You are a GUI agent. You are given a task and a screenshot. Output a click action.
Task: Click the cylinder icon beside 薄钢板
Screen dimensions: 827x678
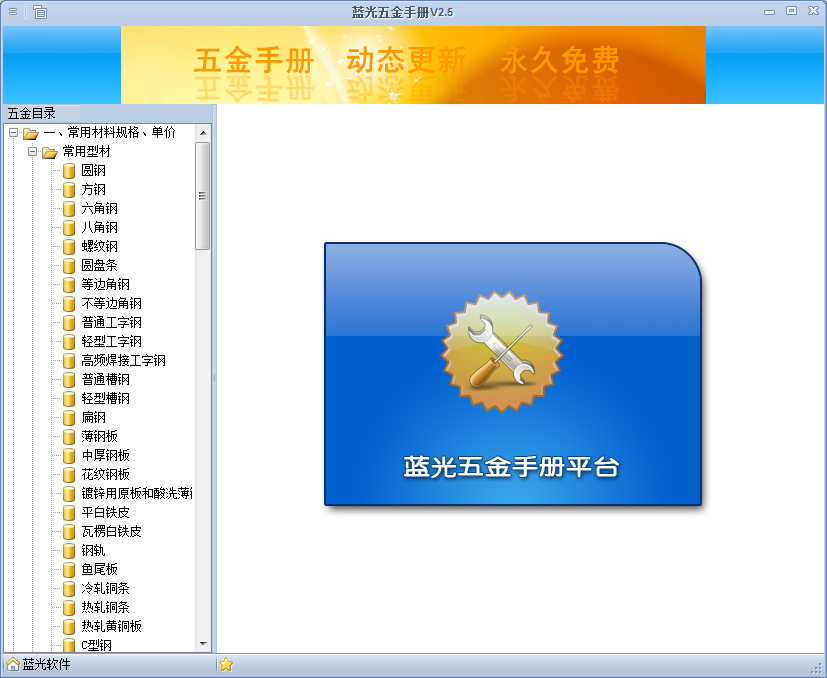coord(69,436)
